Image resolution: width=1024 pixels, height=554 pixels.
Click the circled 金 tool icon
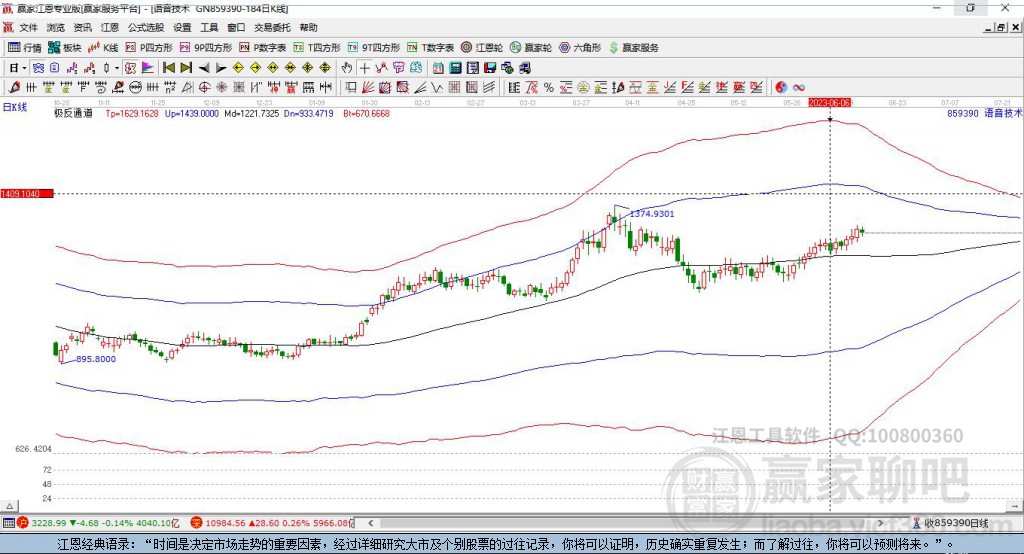point(583,88)
